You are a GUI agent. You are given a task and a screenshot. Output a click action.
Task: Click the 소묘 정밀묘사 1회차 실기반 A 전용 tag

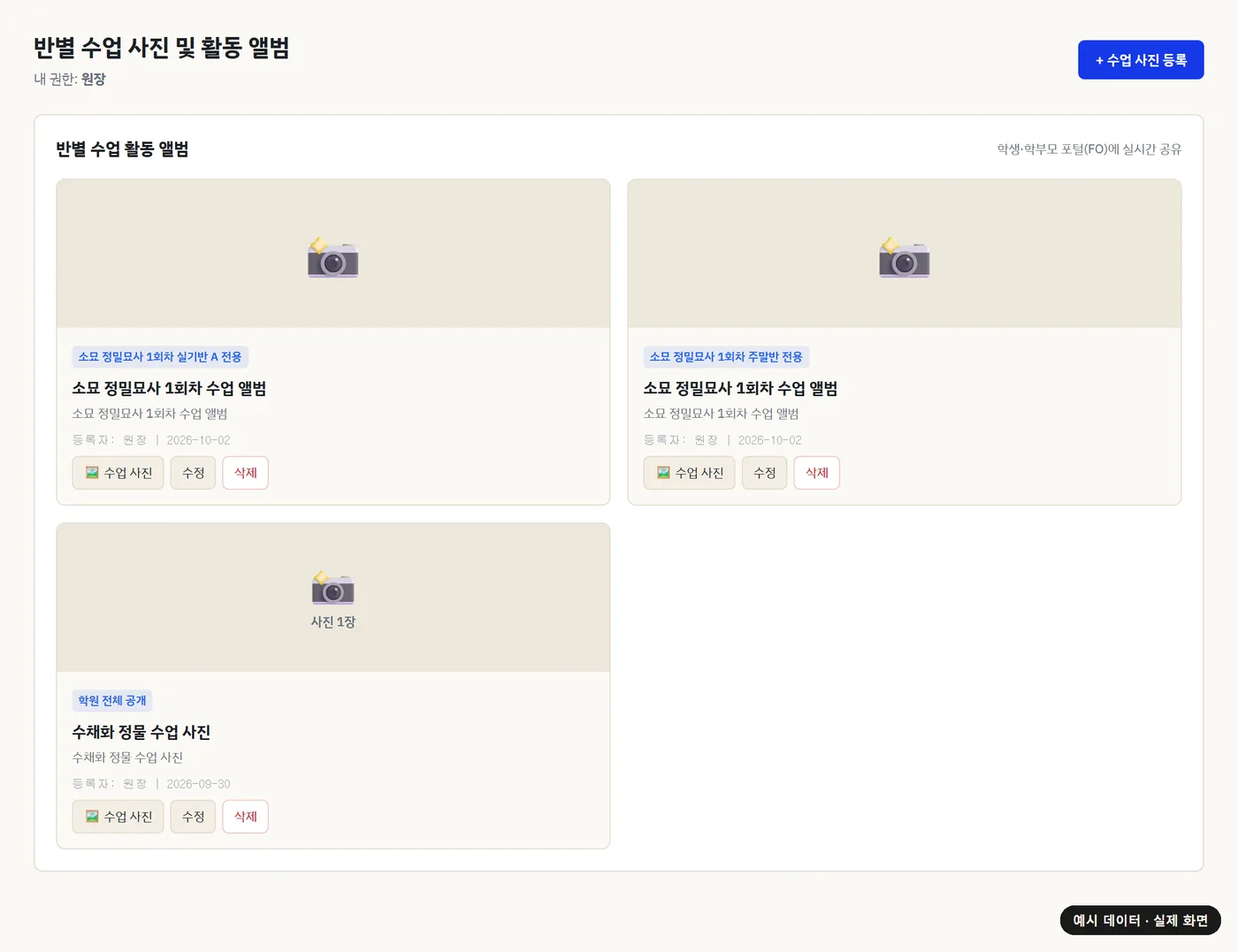[160, 357]
